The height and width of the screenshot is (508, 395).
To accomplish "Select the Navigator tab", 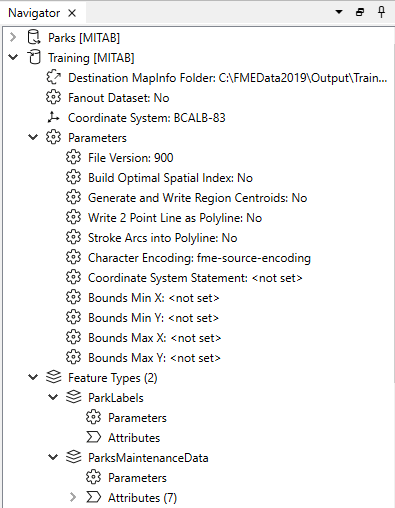I will point(34,13).
